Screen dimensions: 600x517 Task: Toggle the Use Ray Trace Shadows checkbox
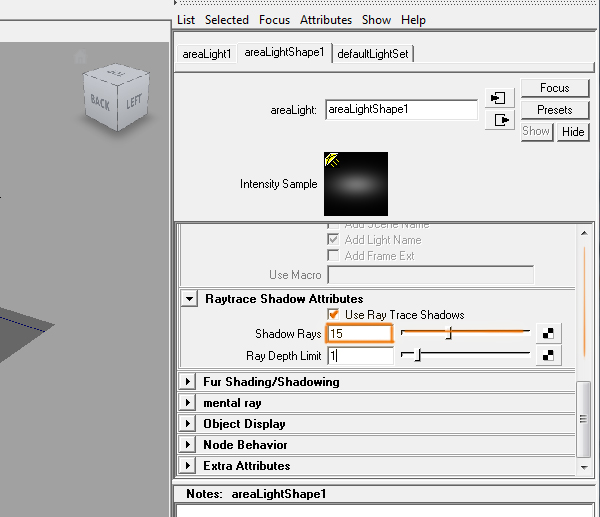click(333, 315)
